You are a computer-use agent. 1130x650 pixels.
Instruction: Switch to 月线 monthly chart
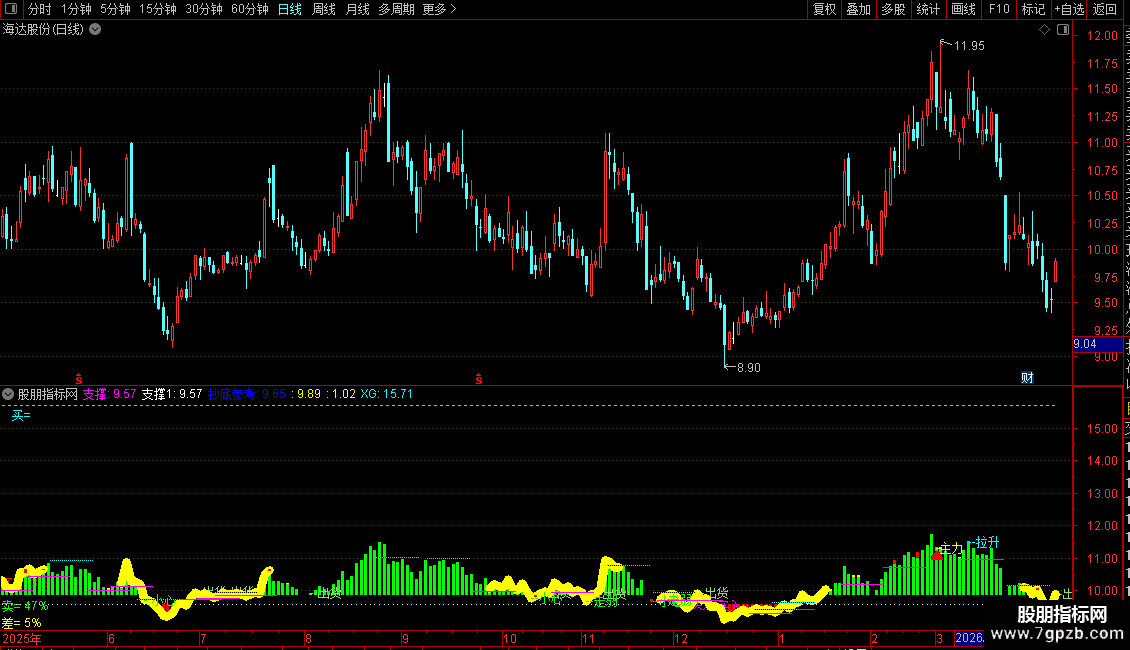point(357,9)
